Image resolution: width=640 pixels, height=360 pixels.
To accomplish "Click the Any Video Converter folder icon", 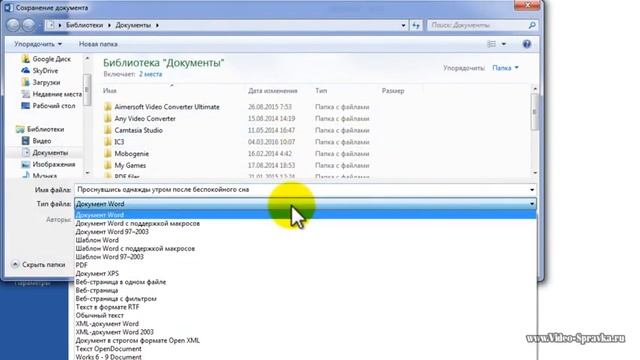I will point(108,119).
